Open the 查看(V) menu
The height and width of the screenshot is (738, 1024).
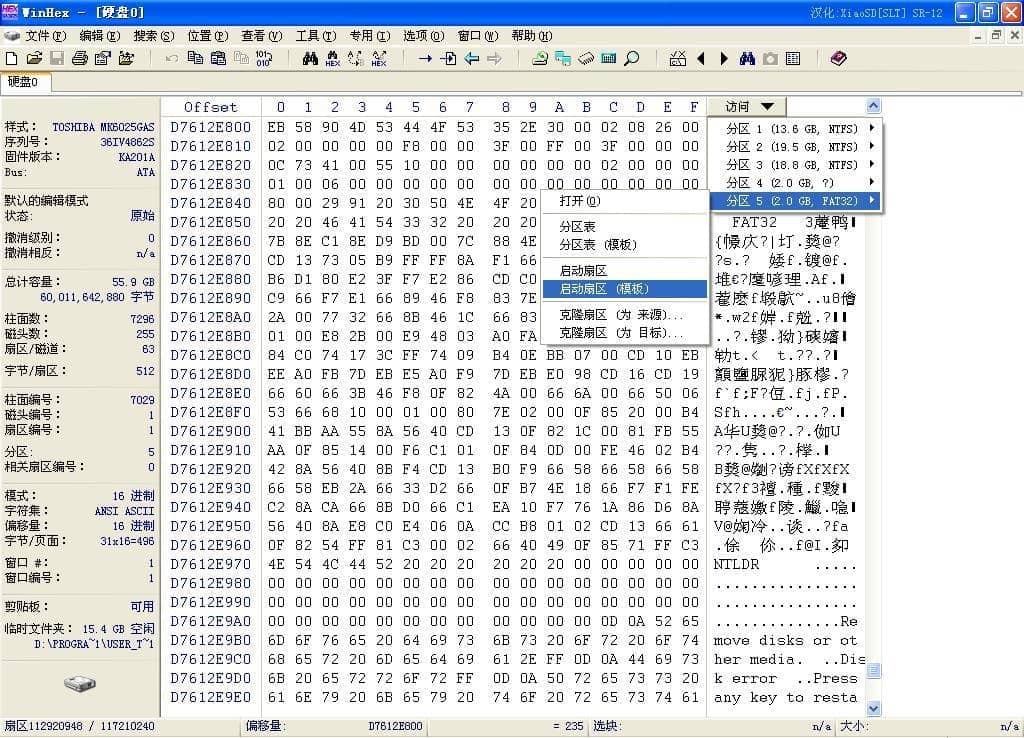pos(261,36)
